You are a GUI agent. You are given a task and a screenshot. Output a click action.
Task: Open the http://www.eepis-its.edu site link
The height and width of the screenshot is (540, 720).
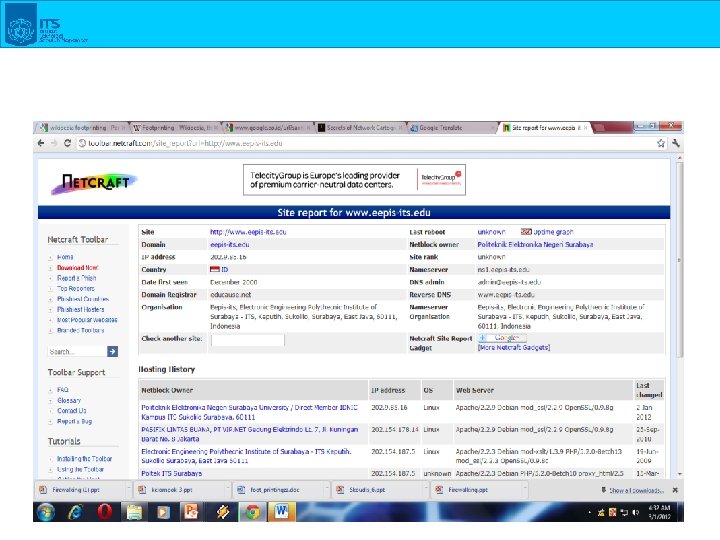tap(248, 232)
